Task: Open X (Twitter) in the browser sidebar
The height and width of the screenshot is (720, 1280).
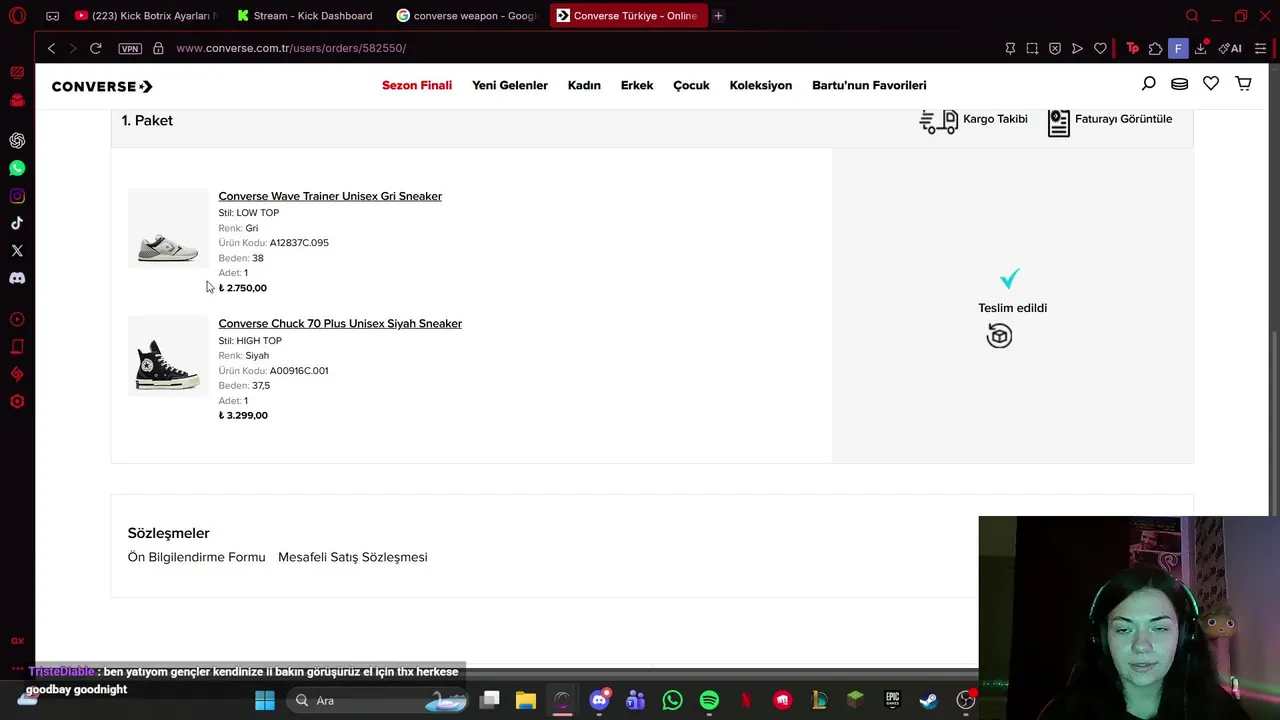Action: pos(17,251)
